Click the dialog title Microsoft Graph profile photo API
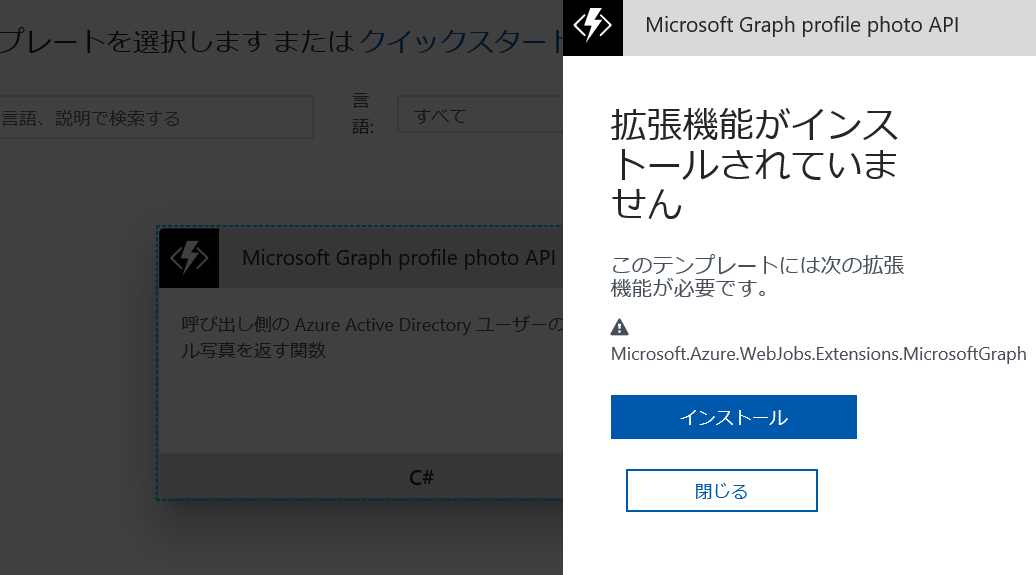The height and width of the screenshot is (575, 1036). click(x=801, y=25)
